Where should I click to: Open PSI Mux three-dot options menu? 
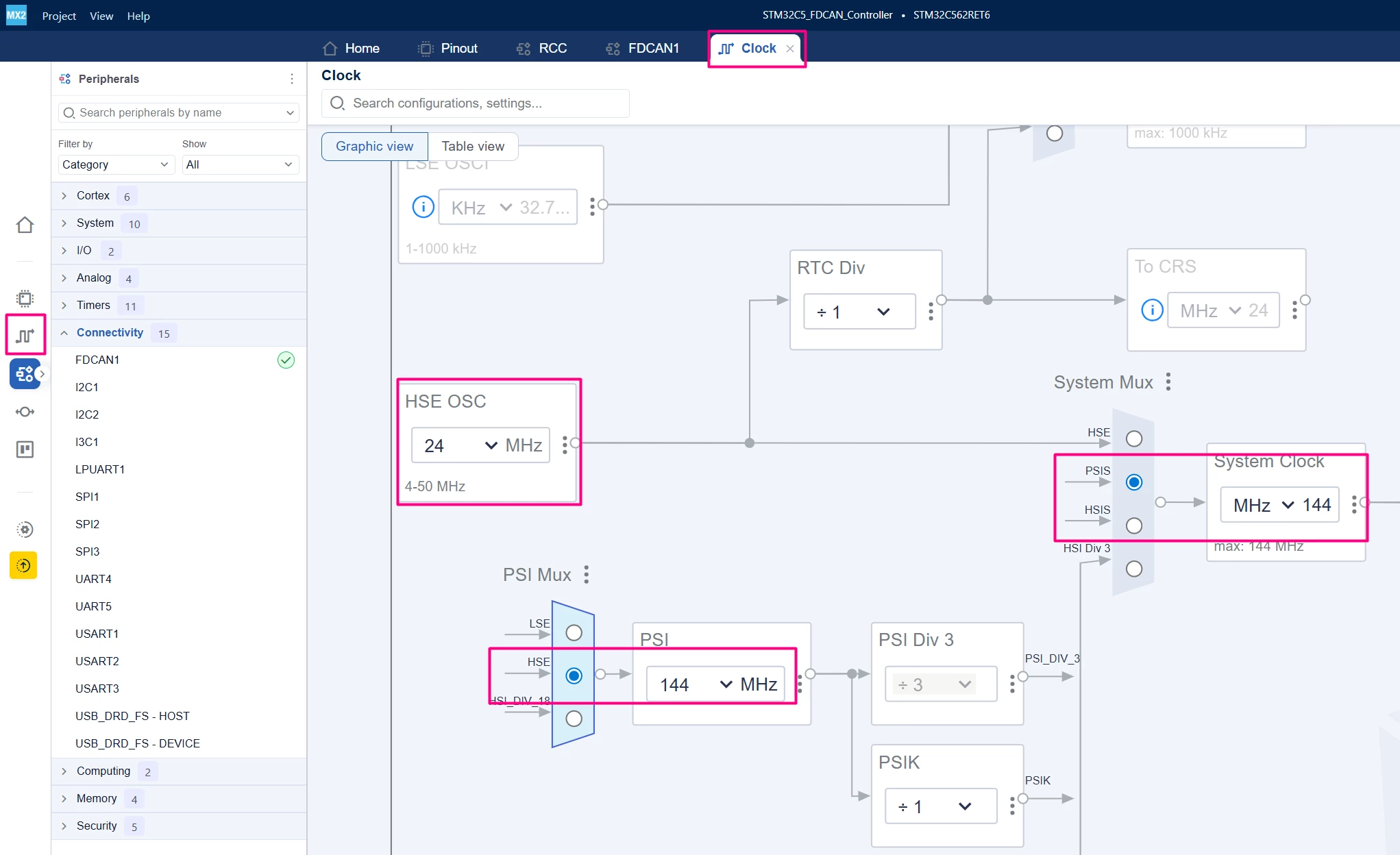pos(587,574)
